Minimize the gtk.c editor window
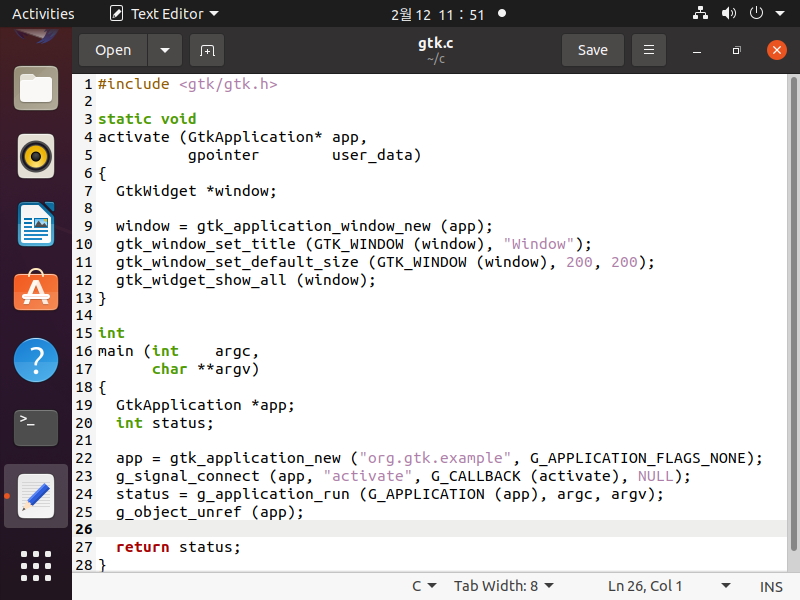 697,50
